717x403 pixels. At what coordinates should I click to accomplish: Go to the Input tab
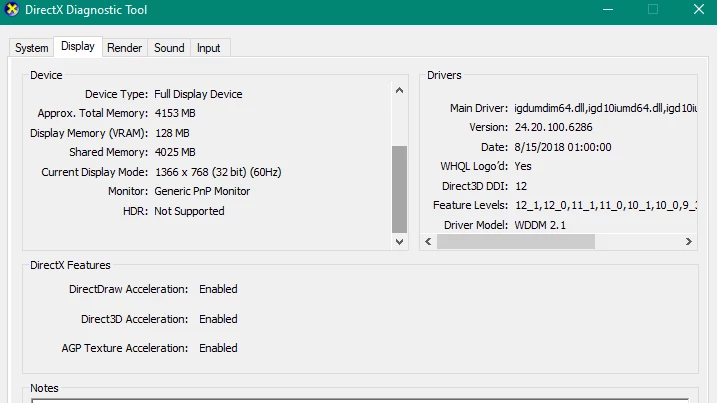pyautogui.click(x=209, y=48)
